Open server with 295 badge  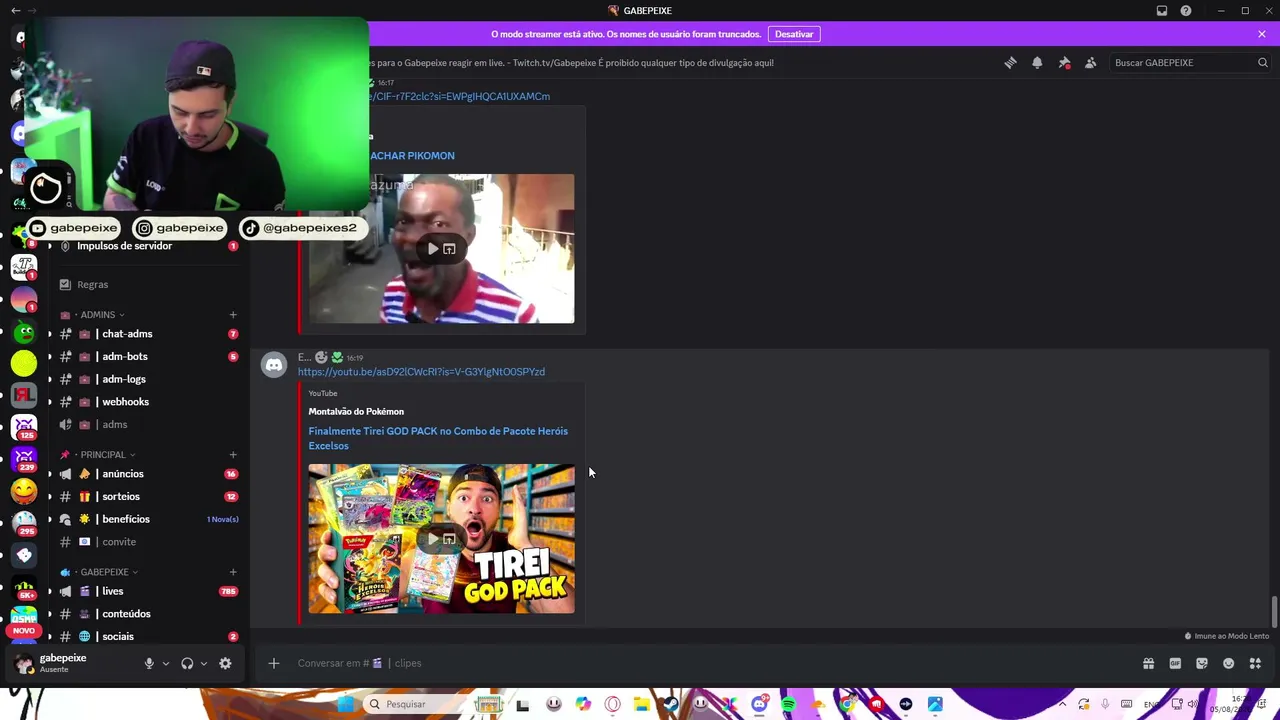coord(24,523)
